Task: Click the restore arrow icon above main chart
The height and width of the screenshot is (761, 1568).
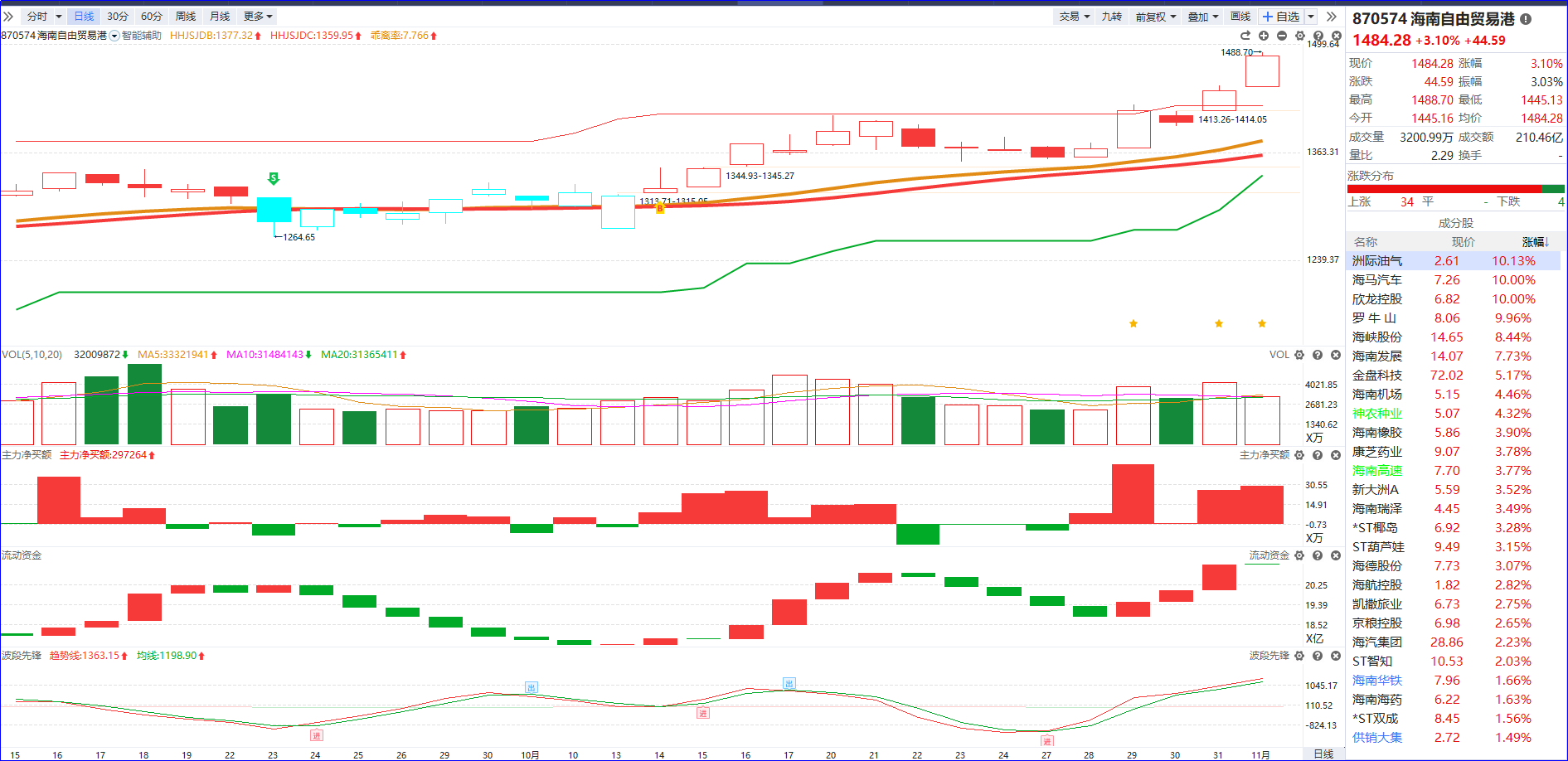Action: coord(1245,36)
